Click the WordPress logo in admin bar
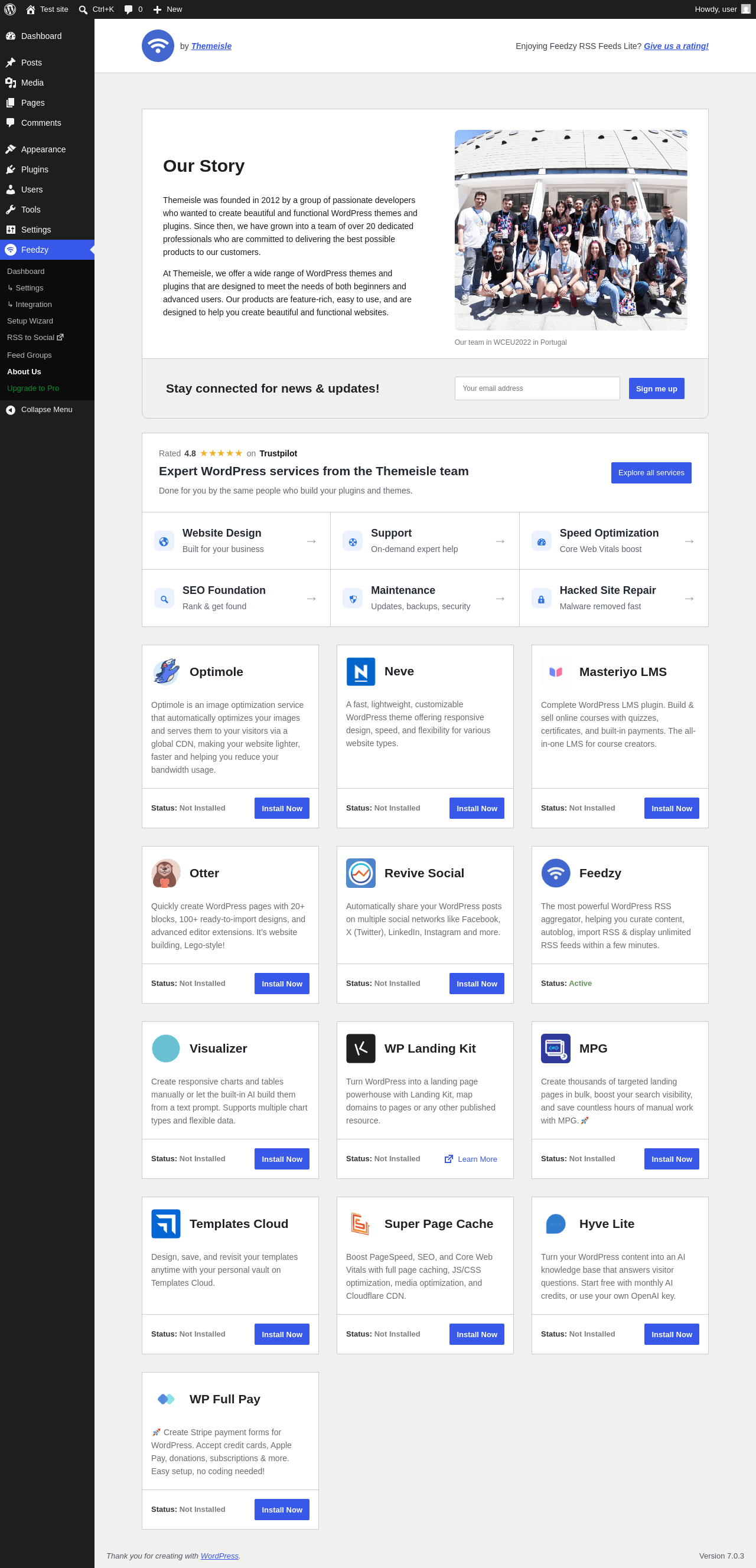The height and width of the screenshot is (1568, 756). tap(10, 9)
